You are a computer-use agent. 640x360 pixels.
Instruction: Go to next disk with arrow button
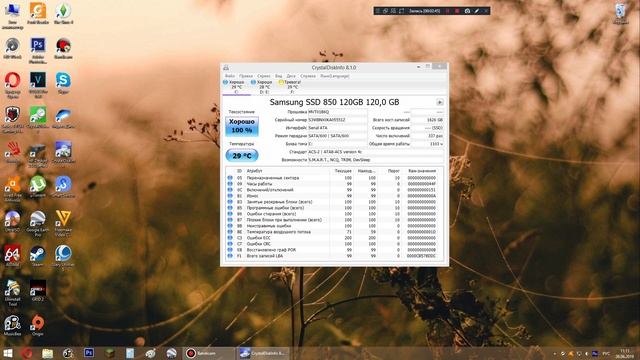[440, 102]
